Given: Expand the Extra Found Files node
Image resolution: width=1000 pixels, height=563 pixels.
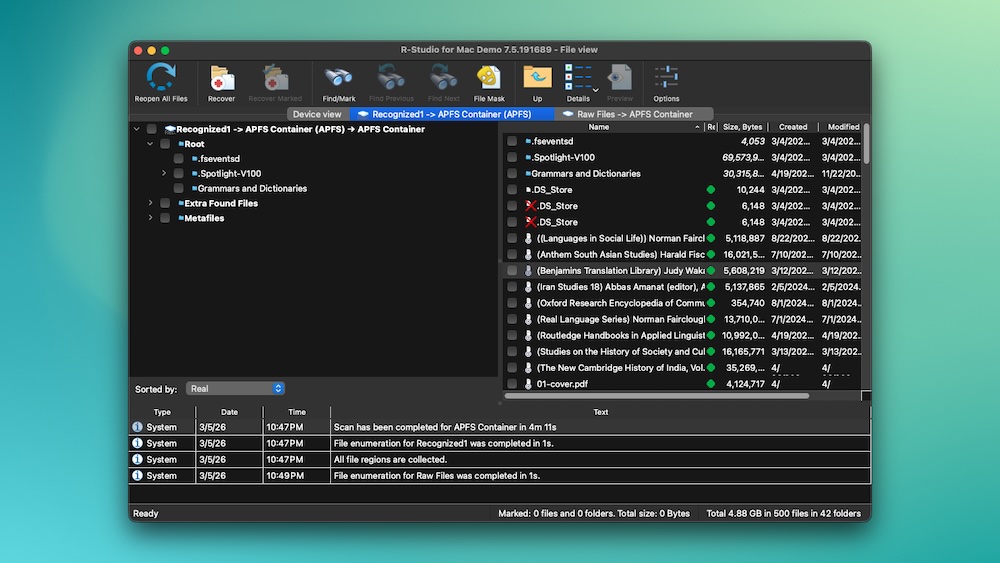Looking at the screenshot, I should (151, 203).
